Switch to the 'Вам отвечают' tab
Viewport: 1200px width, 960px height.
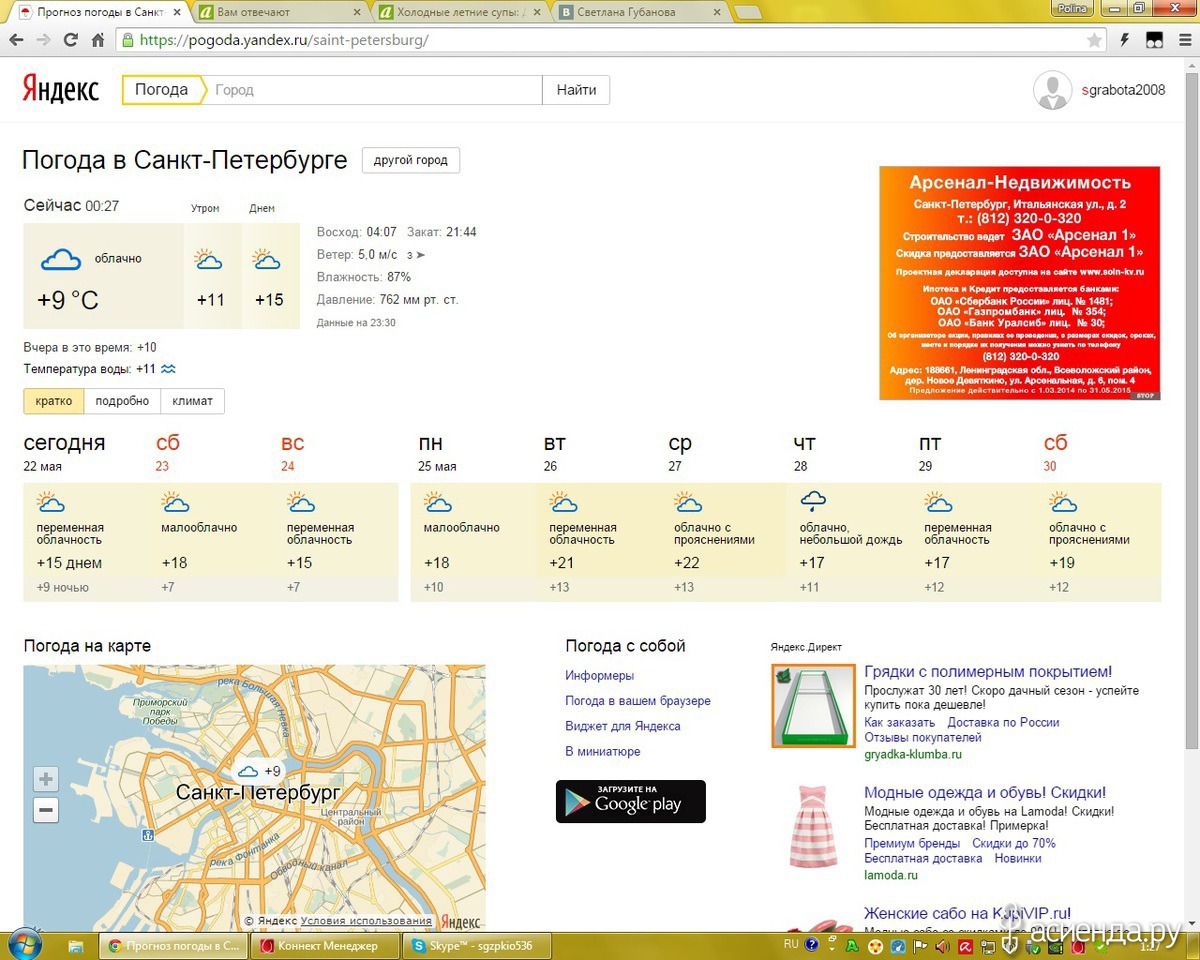point(282,12)
